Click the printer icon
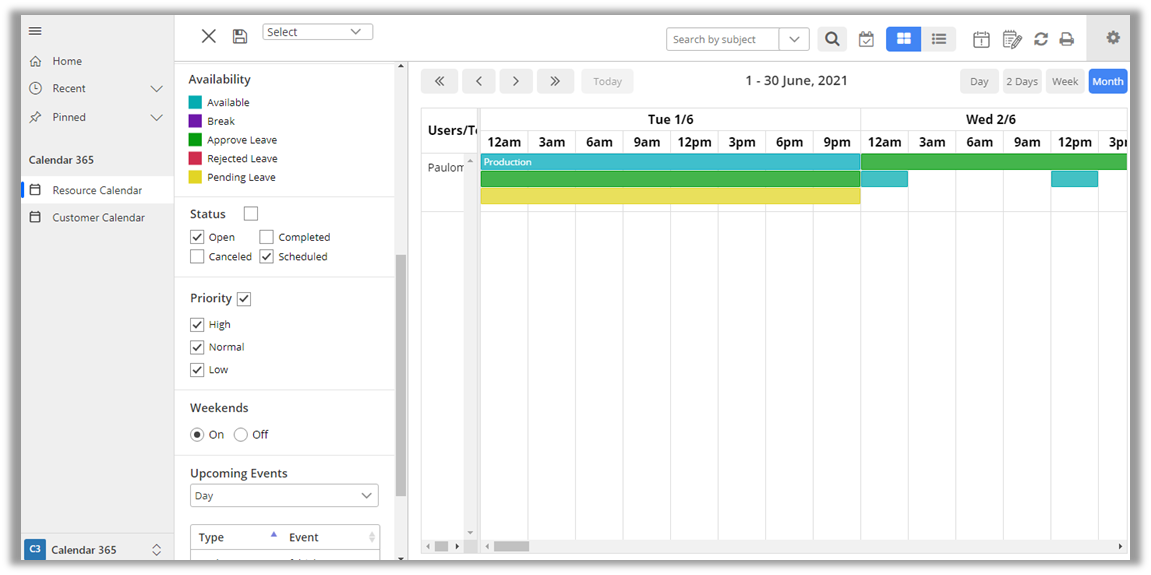1151x575 pixels. pyautogui.click(x=1067, y=39)
